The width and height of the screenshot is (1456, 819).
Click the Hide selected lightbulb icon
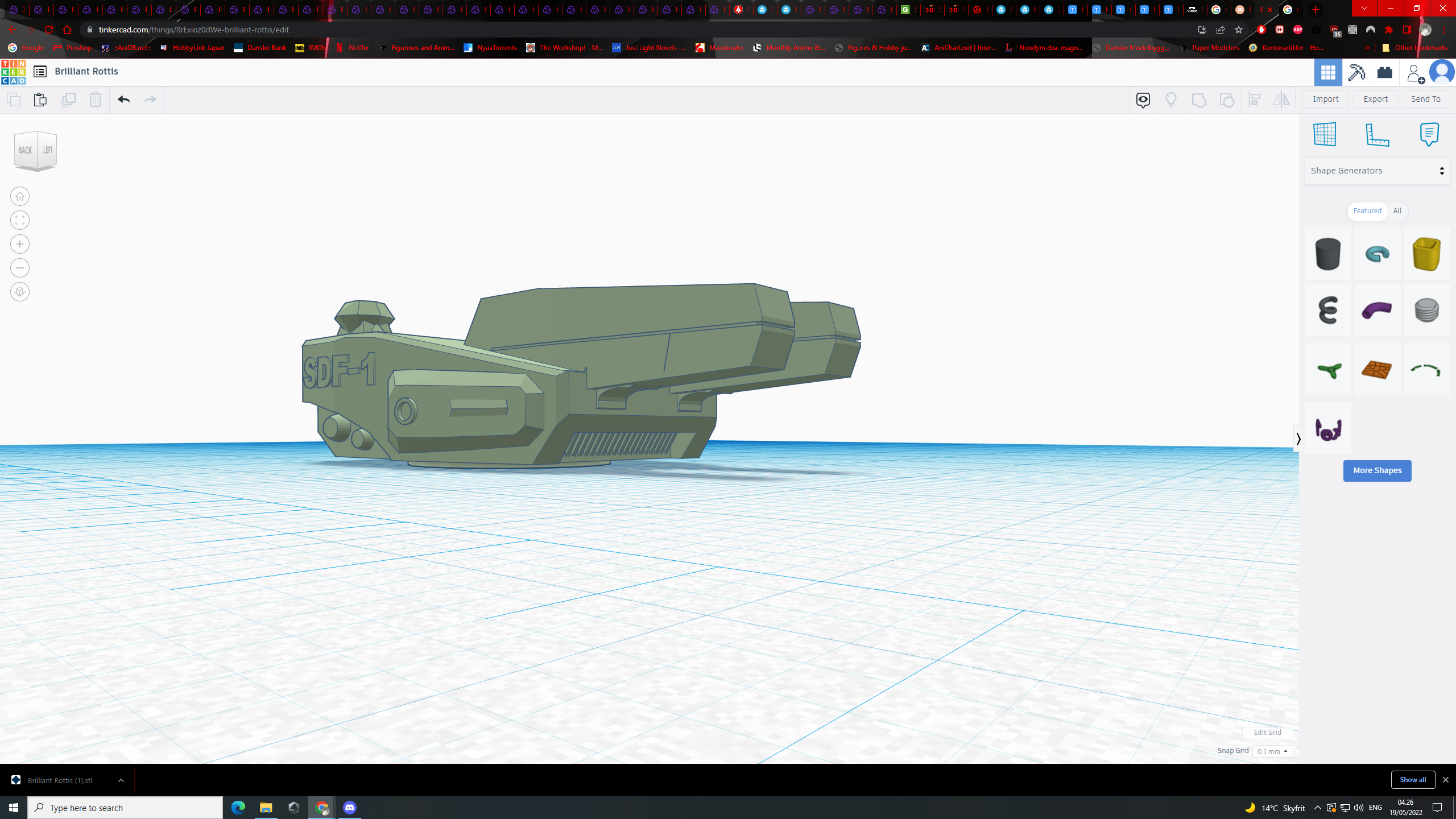coord(1170,100)
